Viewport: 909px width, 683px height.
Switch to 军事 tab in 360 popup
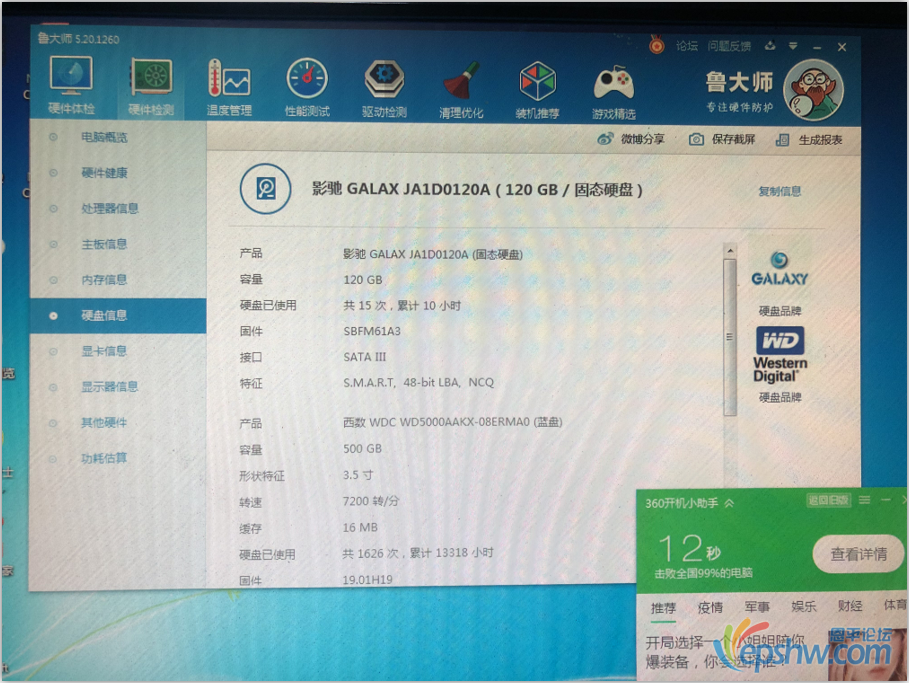click(757, 607)
